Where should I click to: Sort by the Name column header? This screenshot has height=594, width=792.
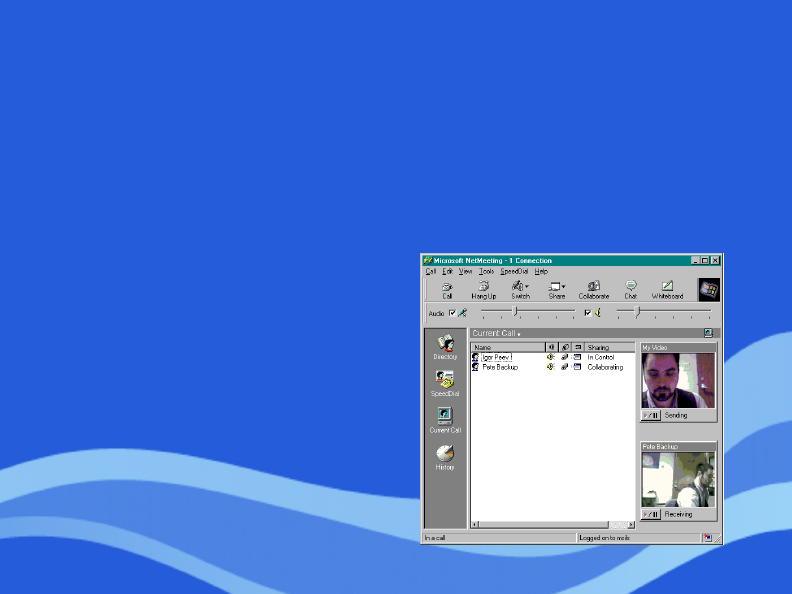[508, 347]
